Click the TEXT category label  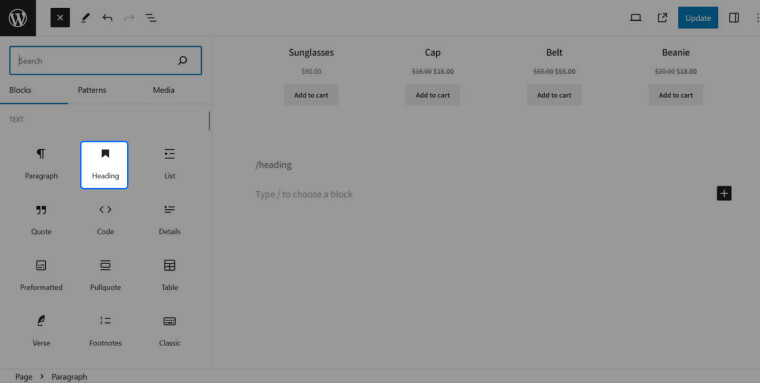pyautogui.click(x=16, y=119)
